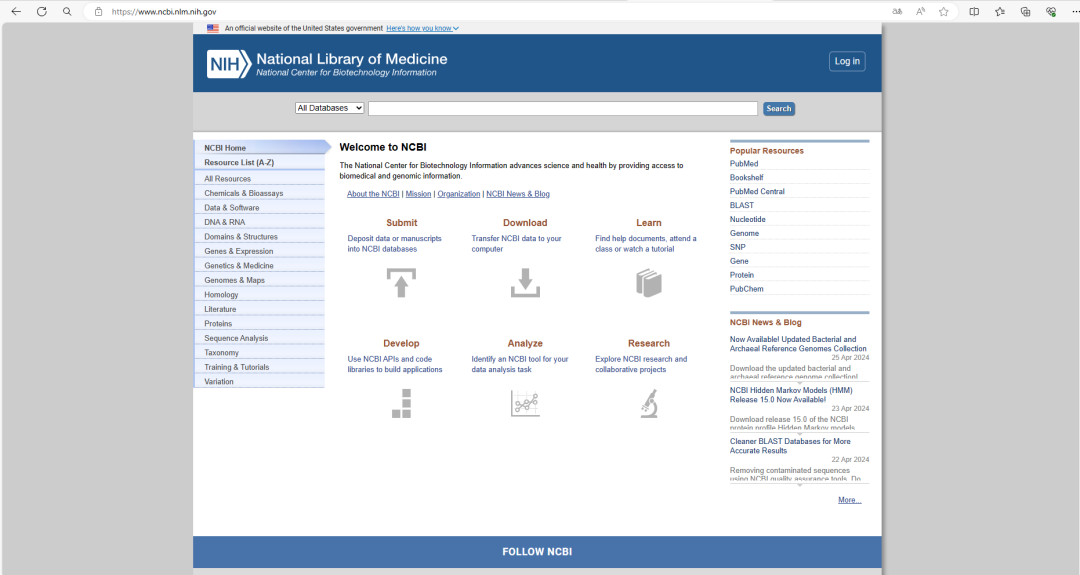Click the Organization link
Screen dimensions: 1080x575
coord(459,194)
